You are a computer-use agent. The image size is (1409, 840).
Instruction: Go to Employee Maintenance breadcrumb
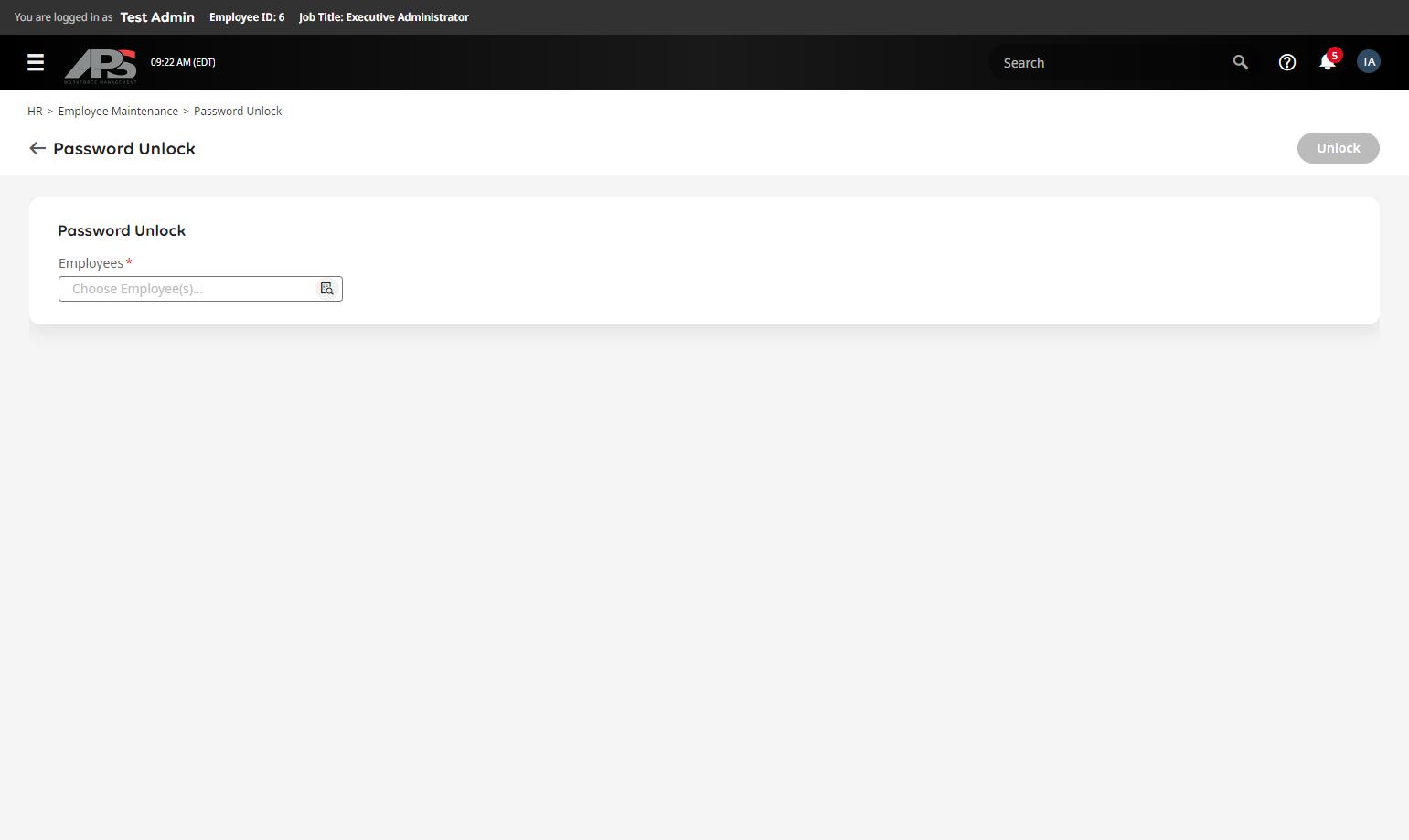click(x=118, y=112)
